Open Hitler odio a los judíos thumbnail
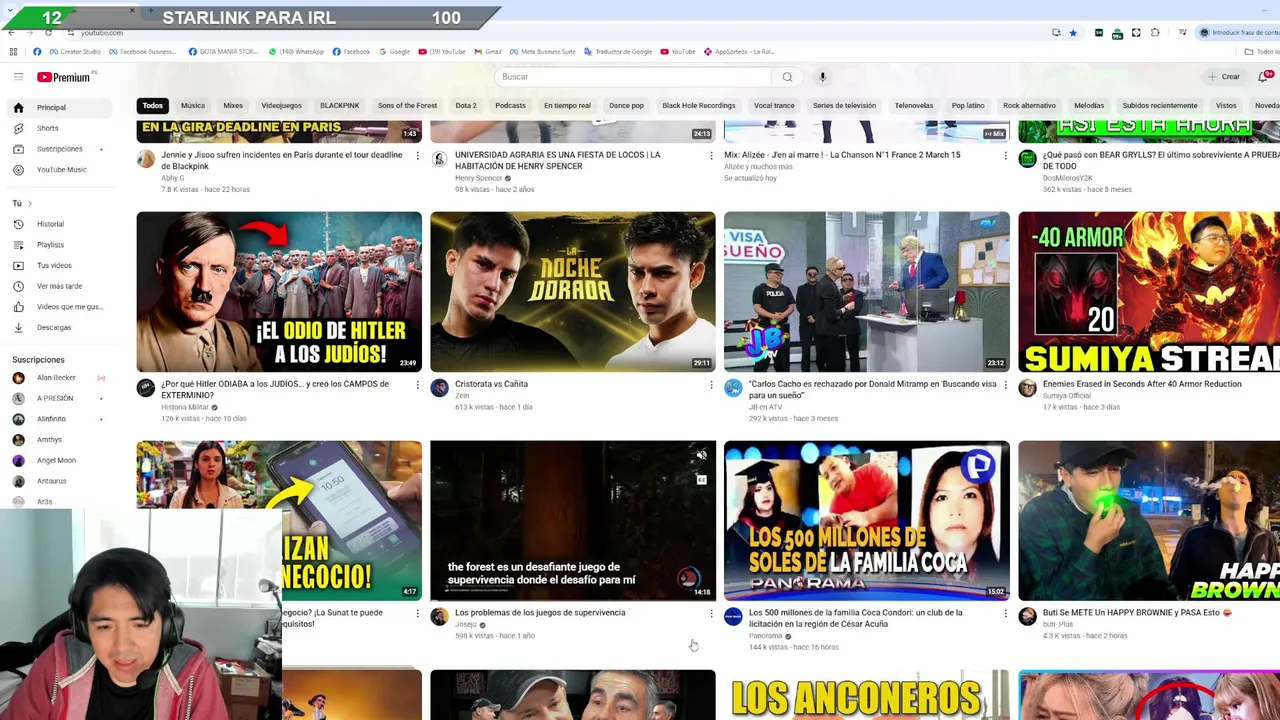Image resolution: width=1280 pixels, height=720 pixels. [x=279, y=291]
